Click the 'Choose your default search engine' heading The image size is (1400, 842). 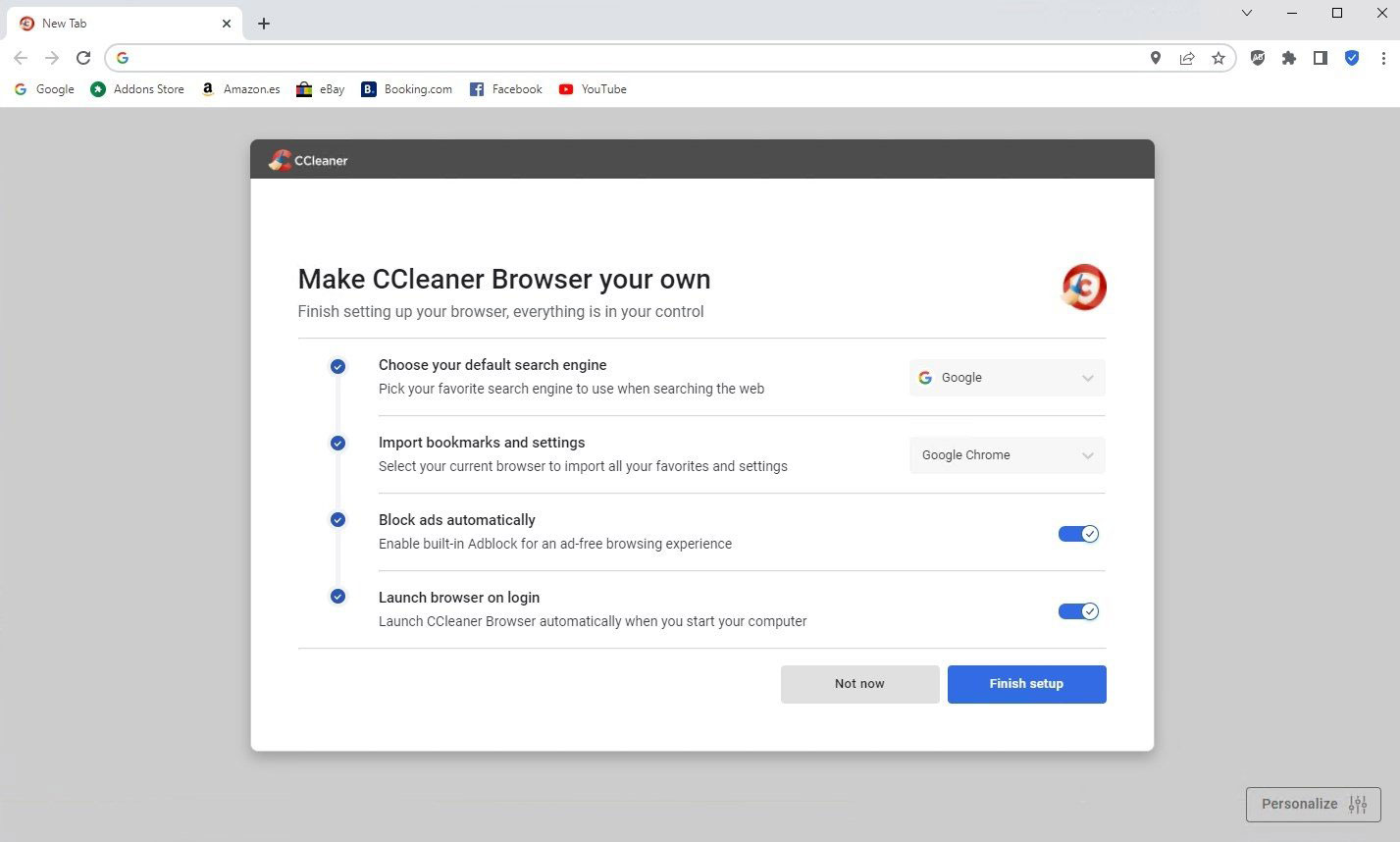pyautogui.click(x=493, y=365)
